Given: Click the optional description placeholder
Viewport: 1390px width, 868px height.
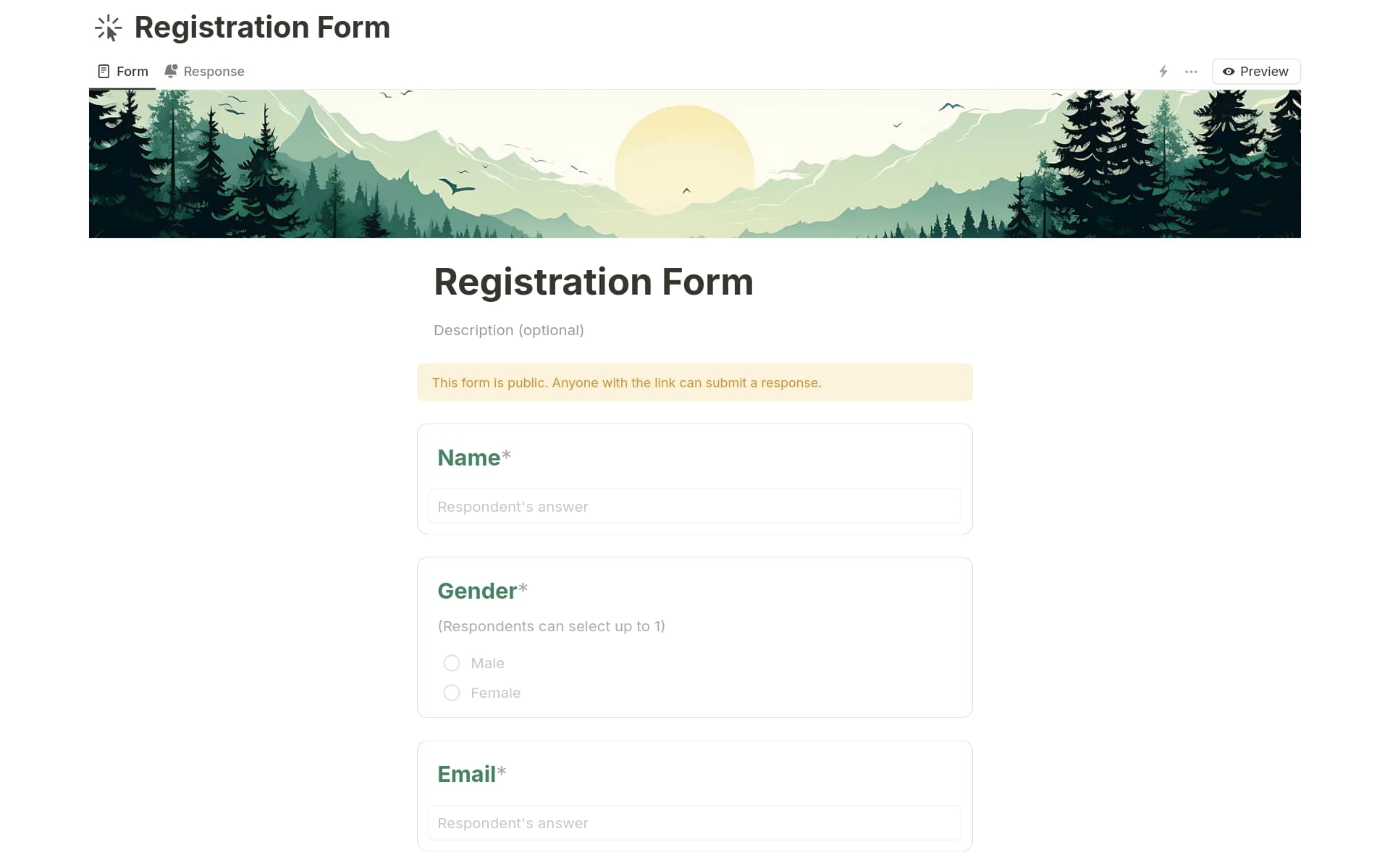Looking at the screenshot, I should click(x=508, y=330).
